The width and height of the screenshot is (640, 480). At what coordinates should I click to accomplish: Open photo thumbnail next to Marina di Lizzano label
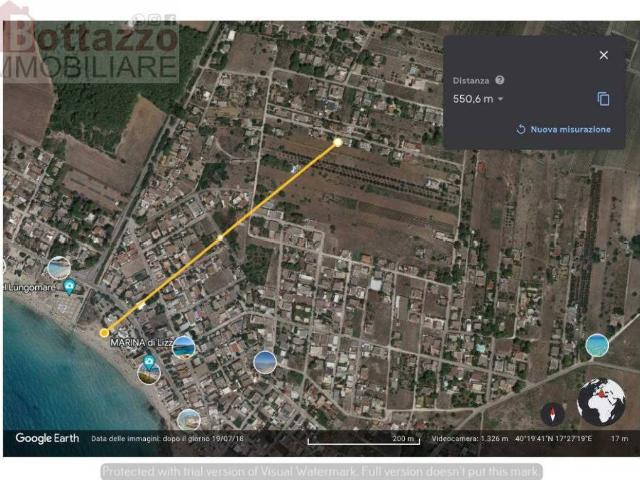[184, 346]
